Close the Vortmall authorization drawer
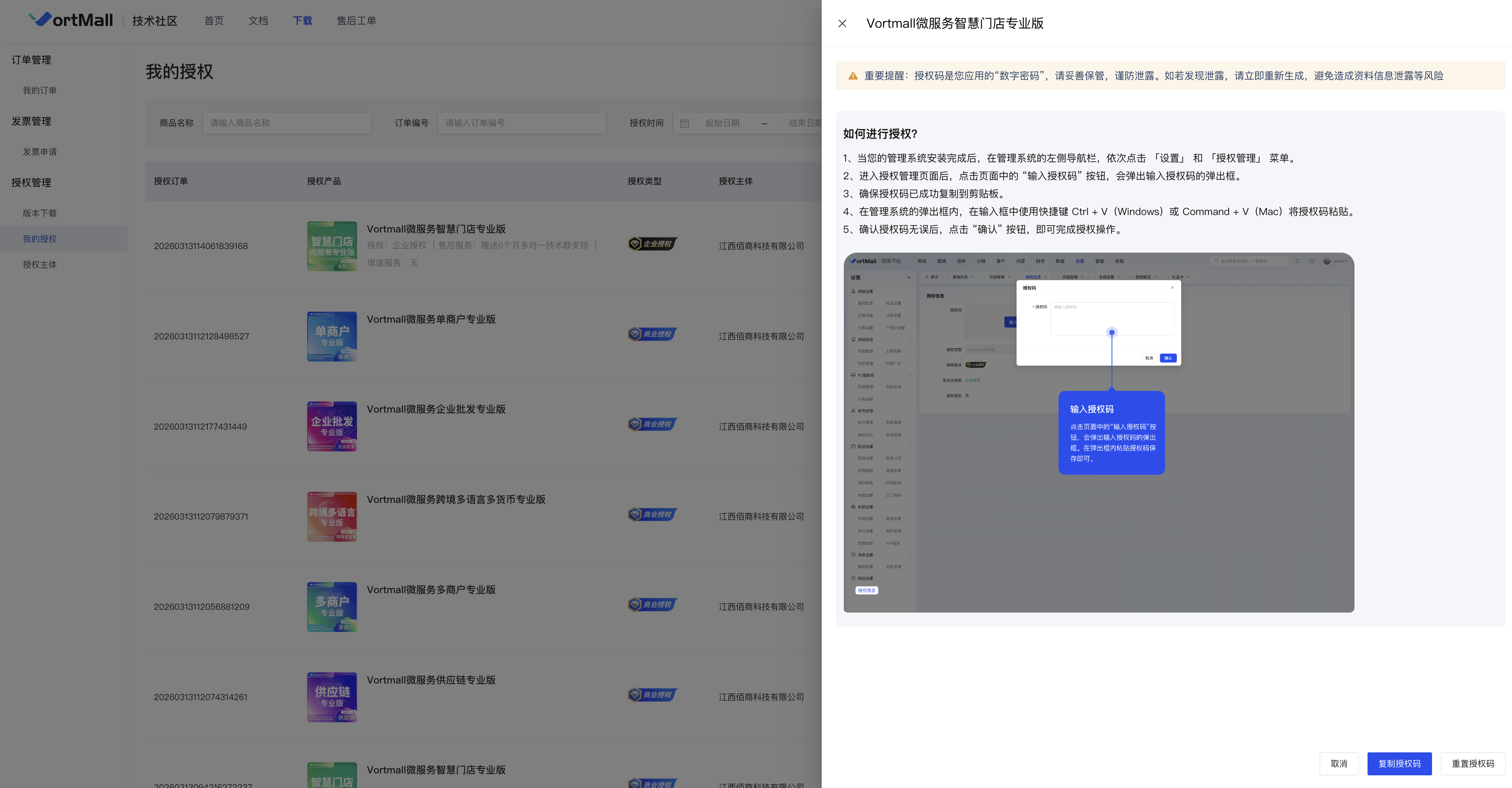The image size is (1512, 788). pyautogui.click(x=842, y=23)
